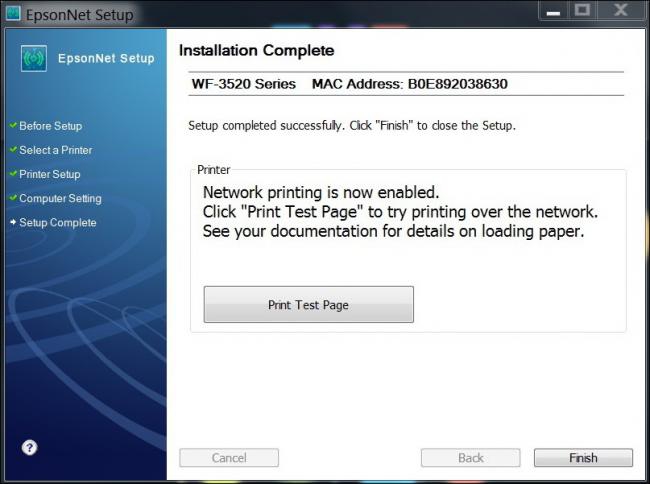650x484 pixels.
Task: Click the 'Network printing is now enabled' line
Action: [321, 193]
